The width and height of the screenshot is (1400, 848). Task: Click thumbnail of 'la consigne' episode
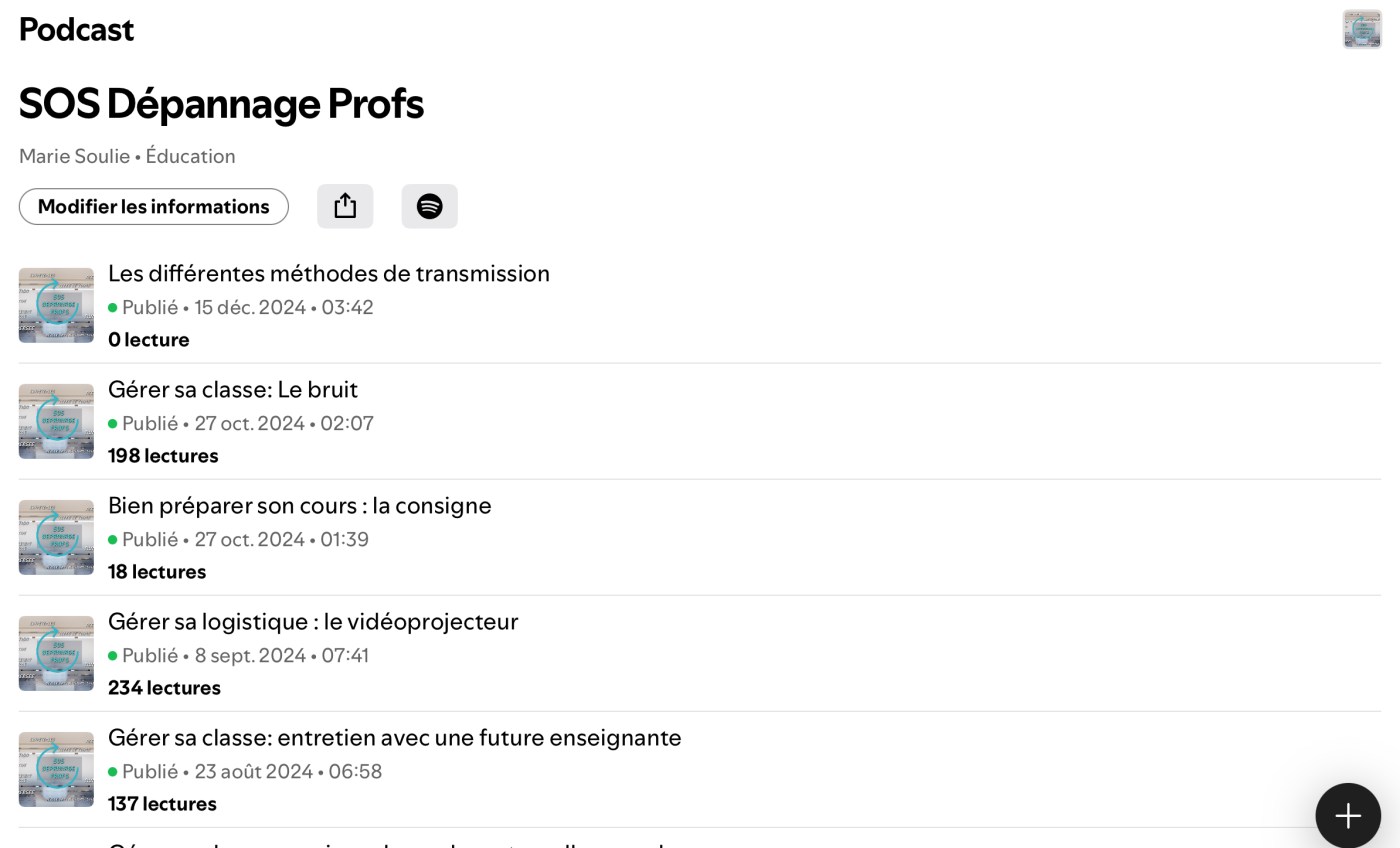tap(56, 537)
